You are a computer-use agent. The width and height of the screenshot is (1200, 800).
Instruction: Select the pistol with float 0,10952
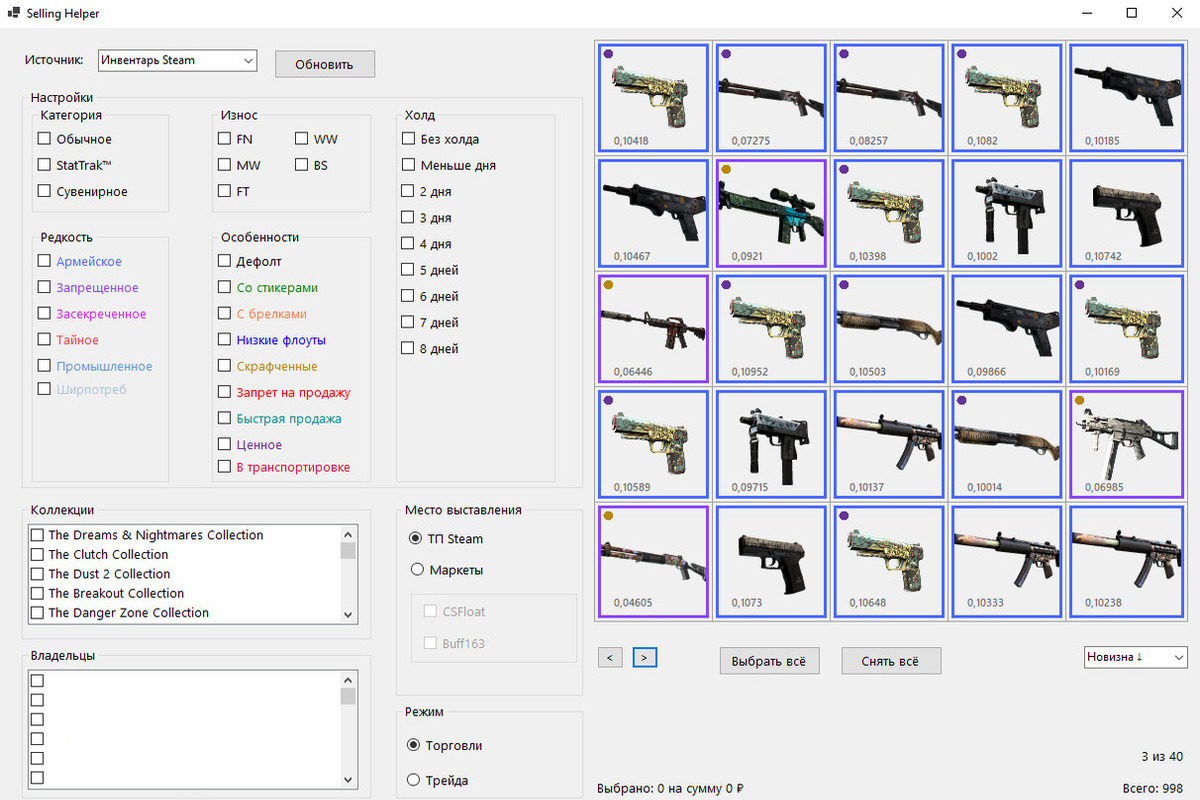(x=772, y=328)
